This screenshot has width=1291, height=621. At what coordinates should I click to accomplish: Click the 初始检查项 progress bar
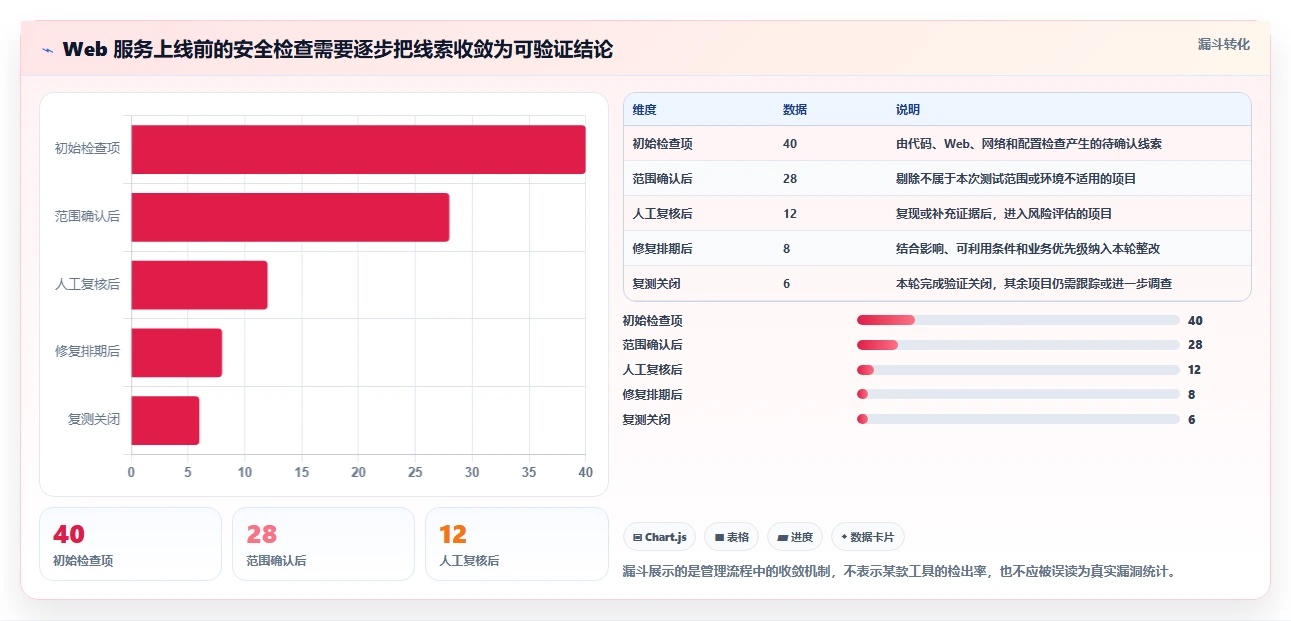[1018, 320]
